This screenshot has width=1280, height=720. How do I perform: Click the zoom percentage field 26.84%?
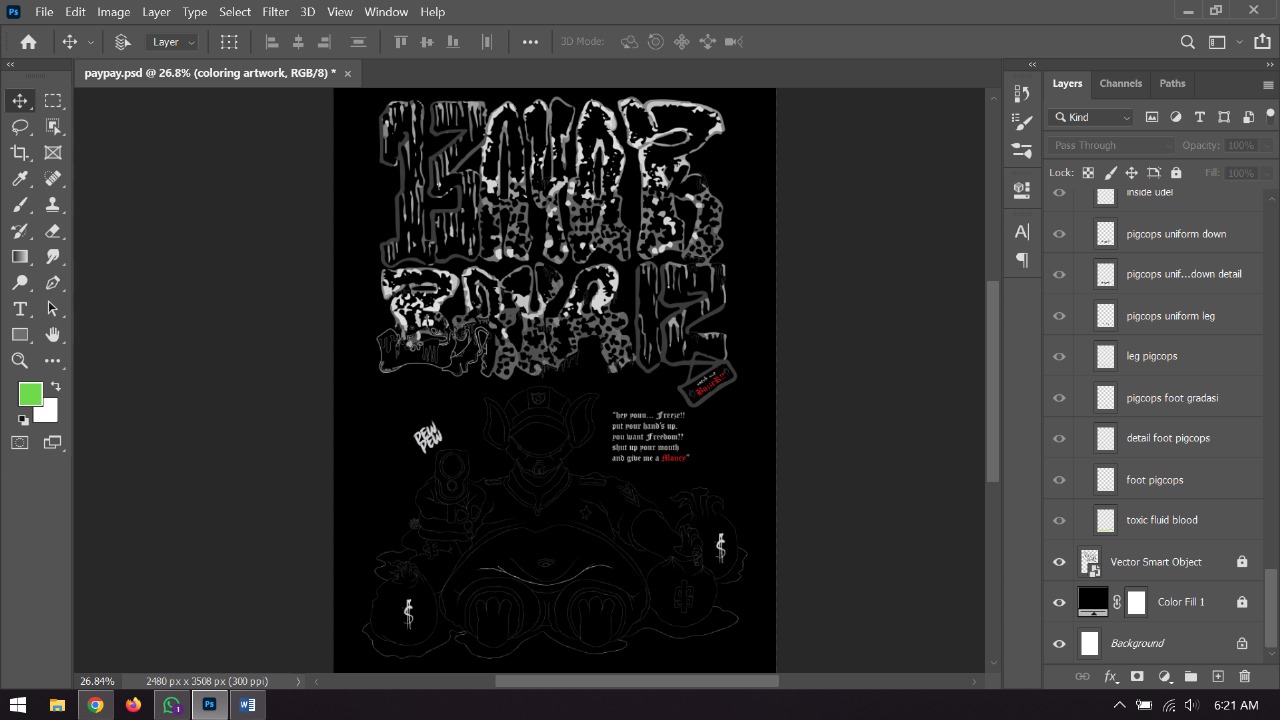[97, 681]
